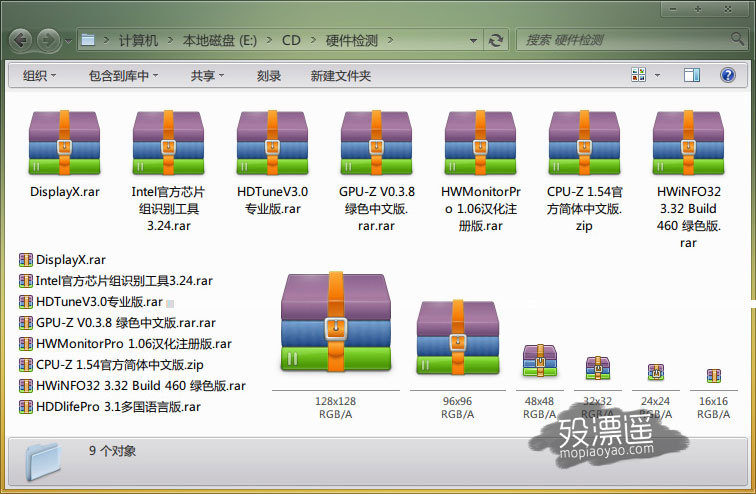
Task: Expand chevron after CD in breadcrumb
Action: (313, 40)
